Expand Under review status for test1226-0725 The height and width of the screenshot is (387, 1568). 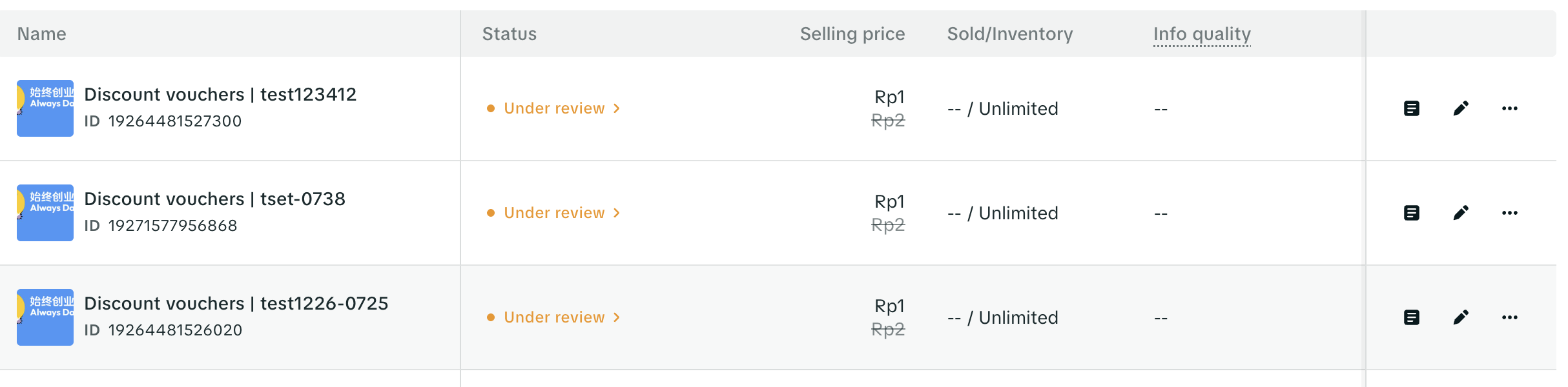[x=554, y=317]
